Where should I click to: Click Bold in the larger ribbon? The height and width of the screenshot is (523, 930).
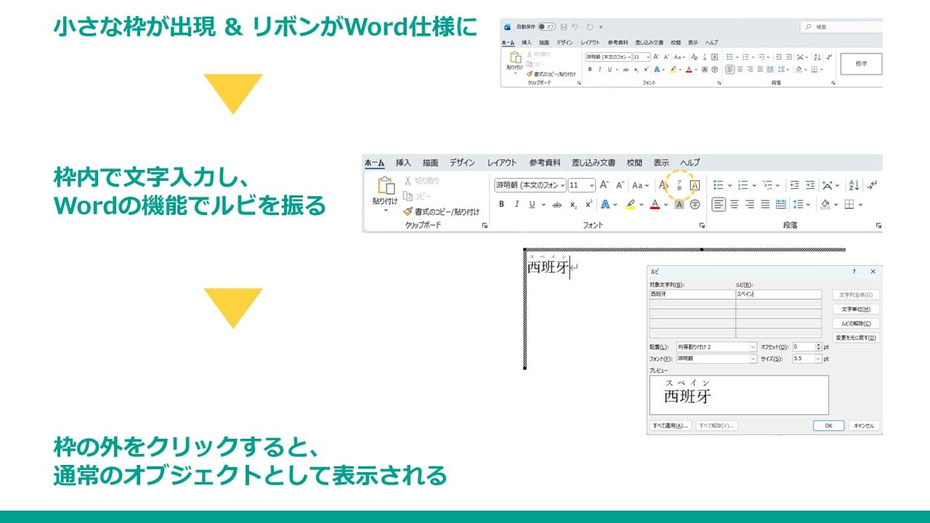[x=502, y=205]
